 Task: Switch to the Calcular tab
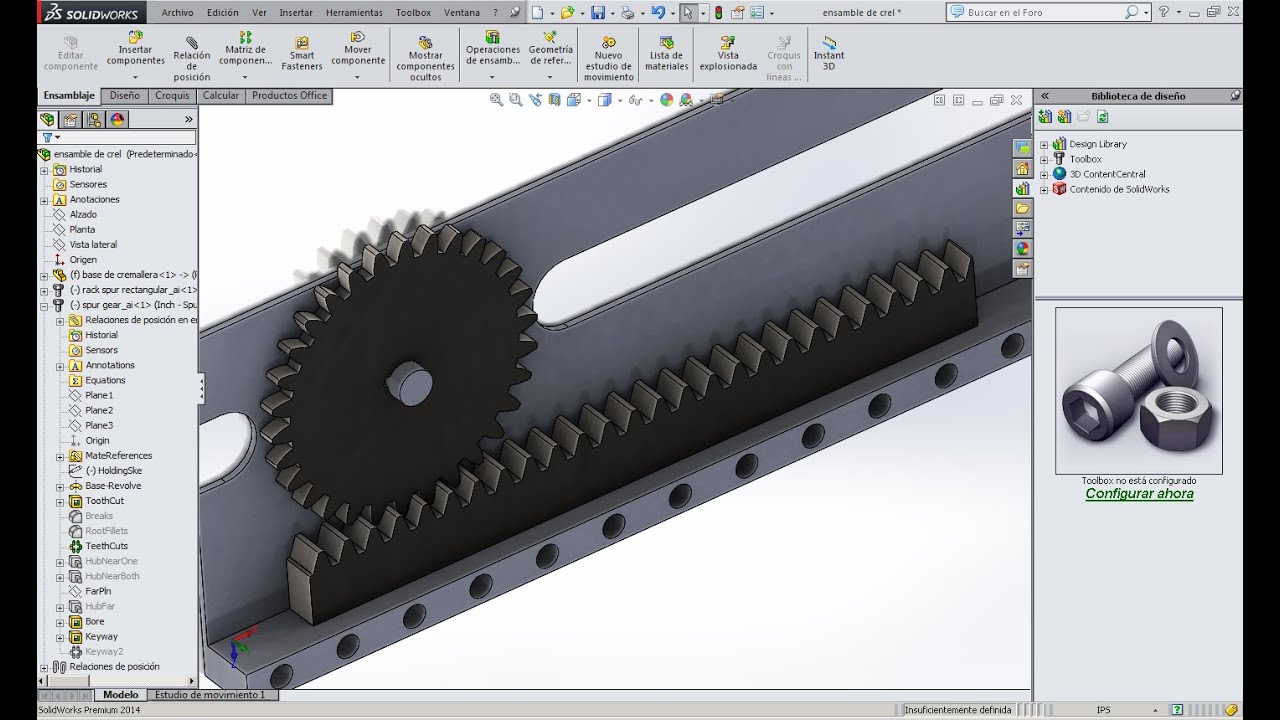click(221, 96)
